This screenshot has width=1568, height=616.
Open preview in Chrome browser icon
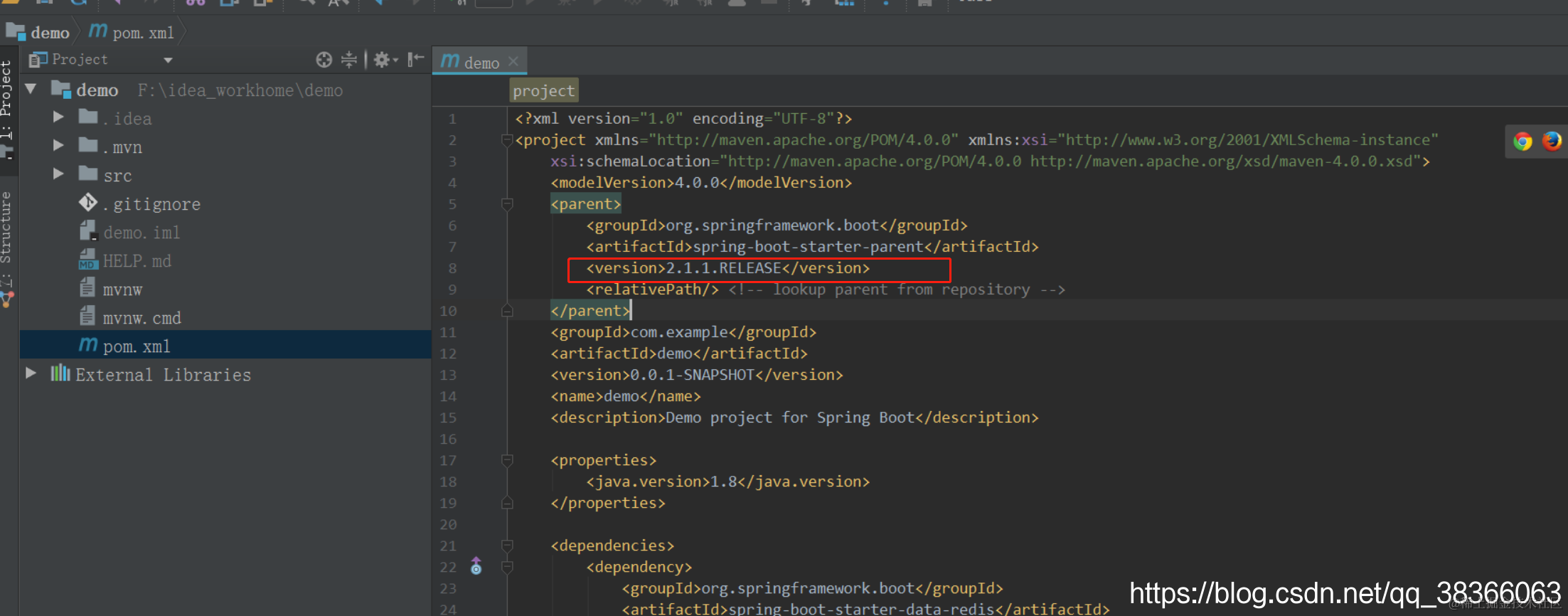coord(1522,141)
